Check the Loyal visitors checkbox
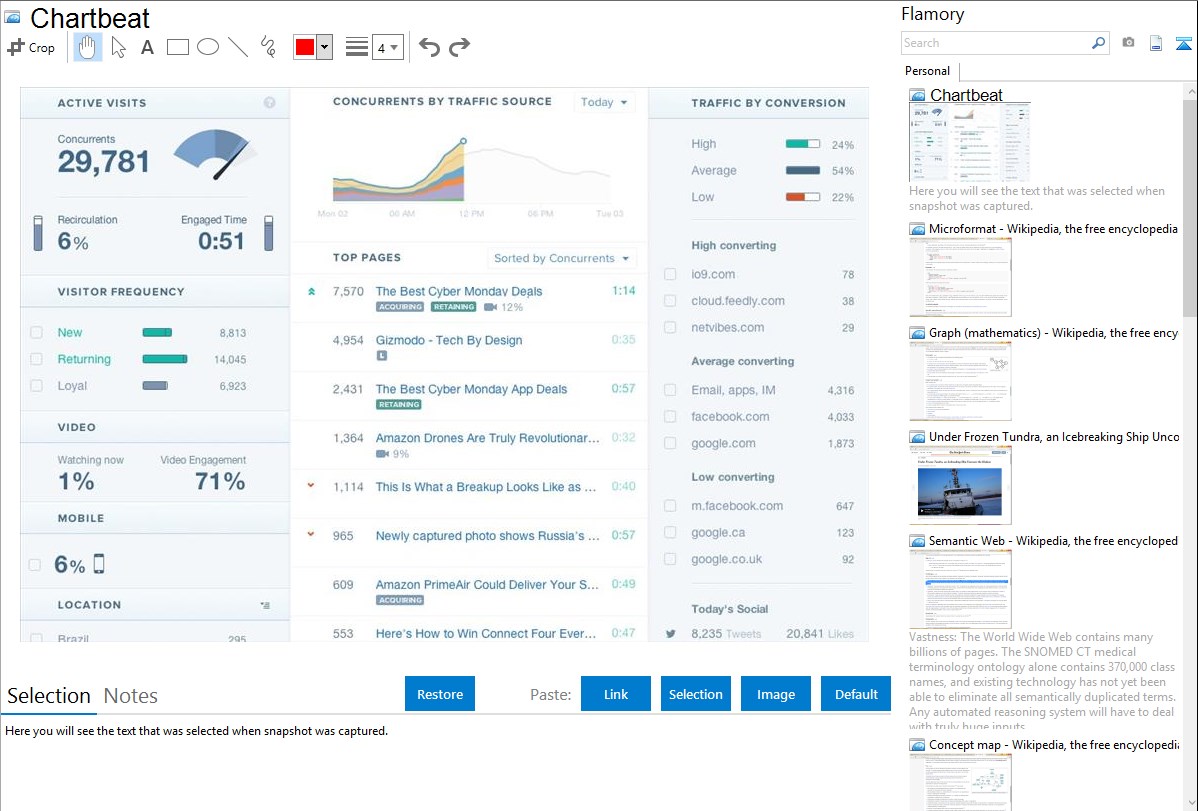This screenshot has height=811, width=1198. pyautogui.click(x=36, y=386)
